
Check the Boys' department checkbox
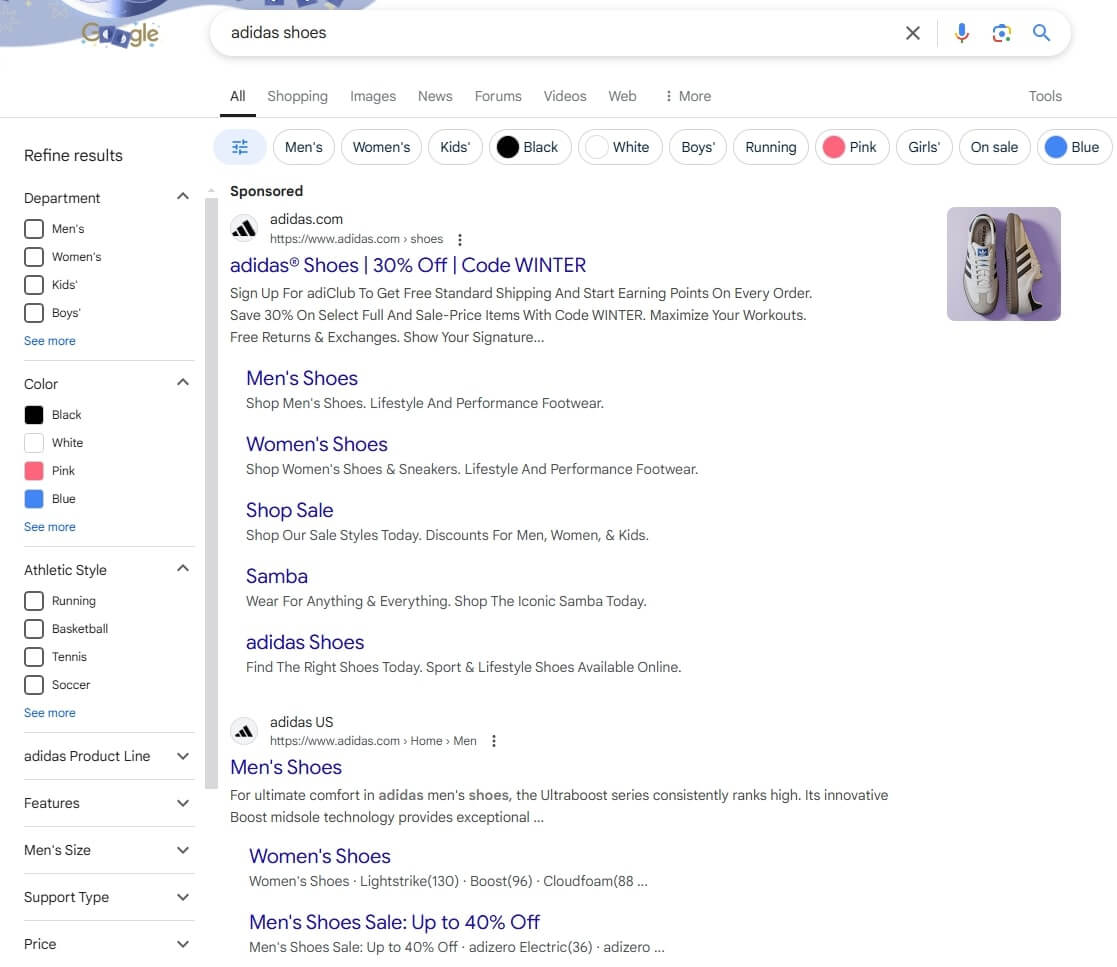click(33, 313)
